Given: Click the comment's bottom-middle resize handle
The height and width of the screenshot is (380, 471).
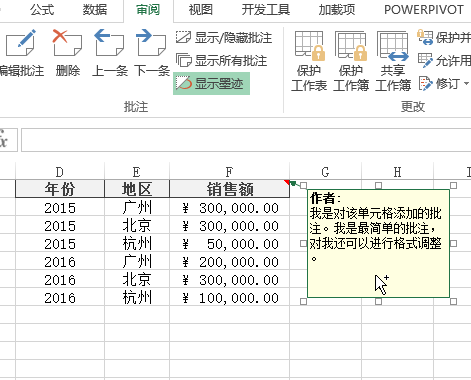Looking at the screenshot, I should pos(378,301).
